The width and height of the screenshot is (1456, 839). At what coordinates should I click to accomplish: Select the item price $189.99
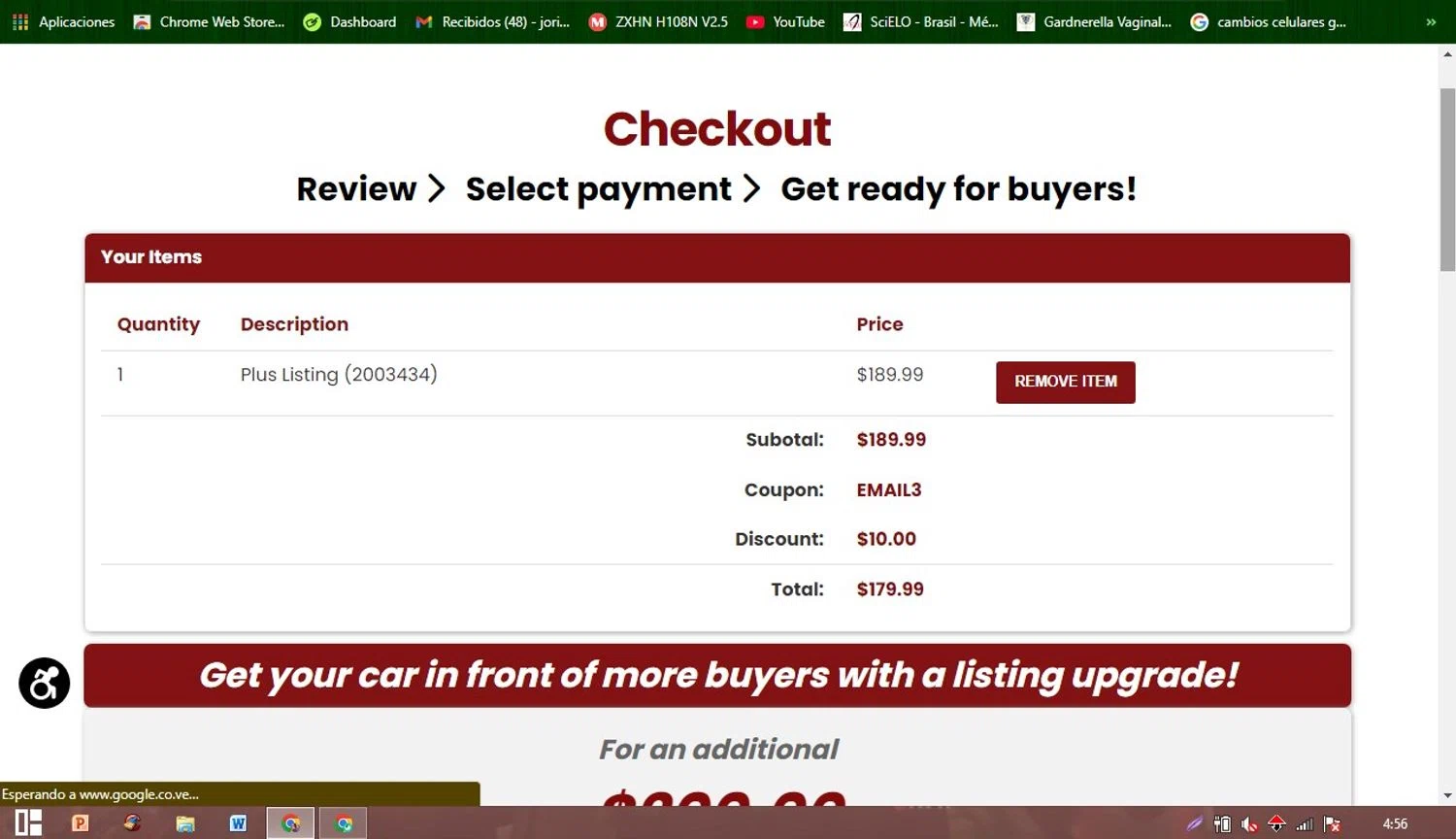(890, 375)
